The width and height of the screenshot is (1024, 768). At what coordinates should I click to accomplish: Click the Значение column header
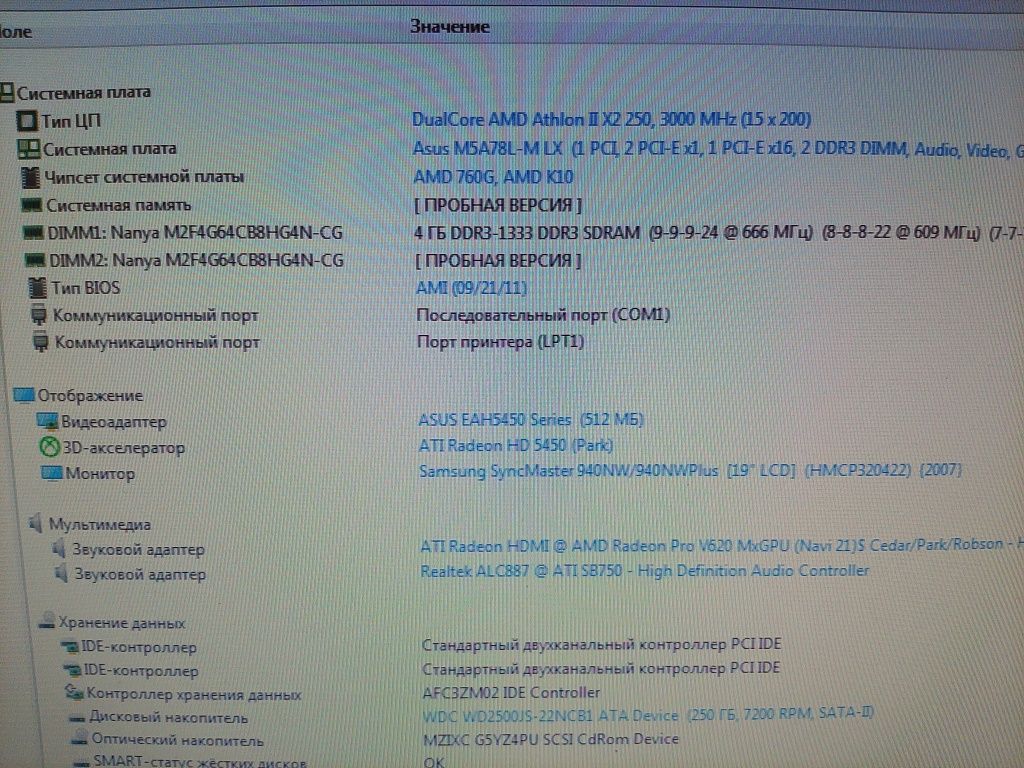pos(450,27)
